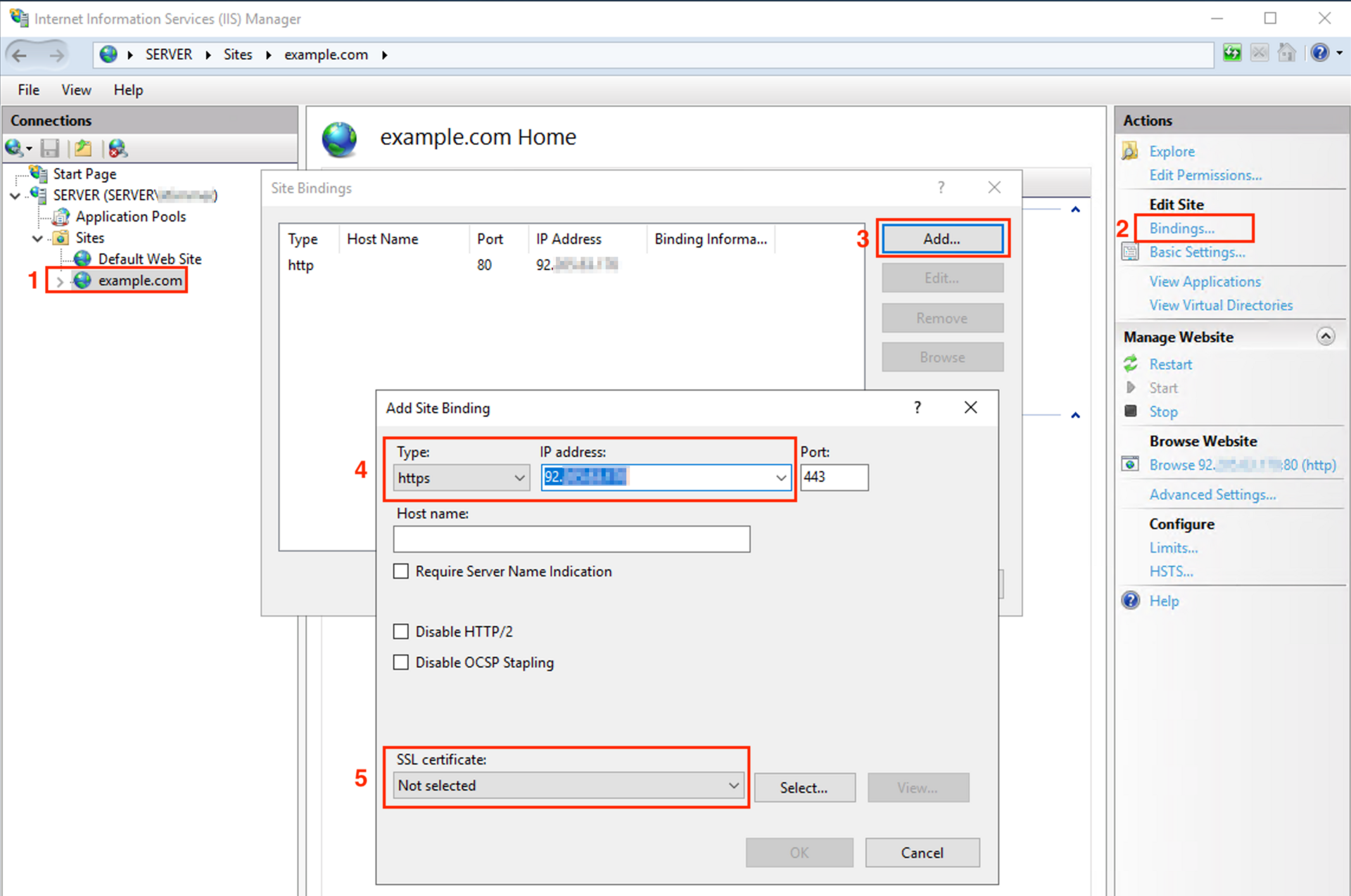Screen dimensions: 1351x896
Task: Click the green Restart icon
Action: pos(1130,364)
